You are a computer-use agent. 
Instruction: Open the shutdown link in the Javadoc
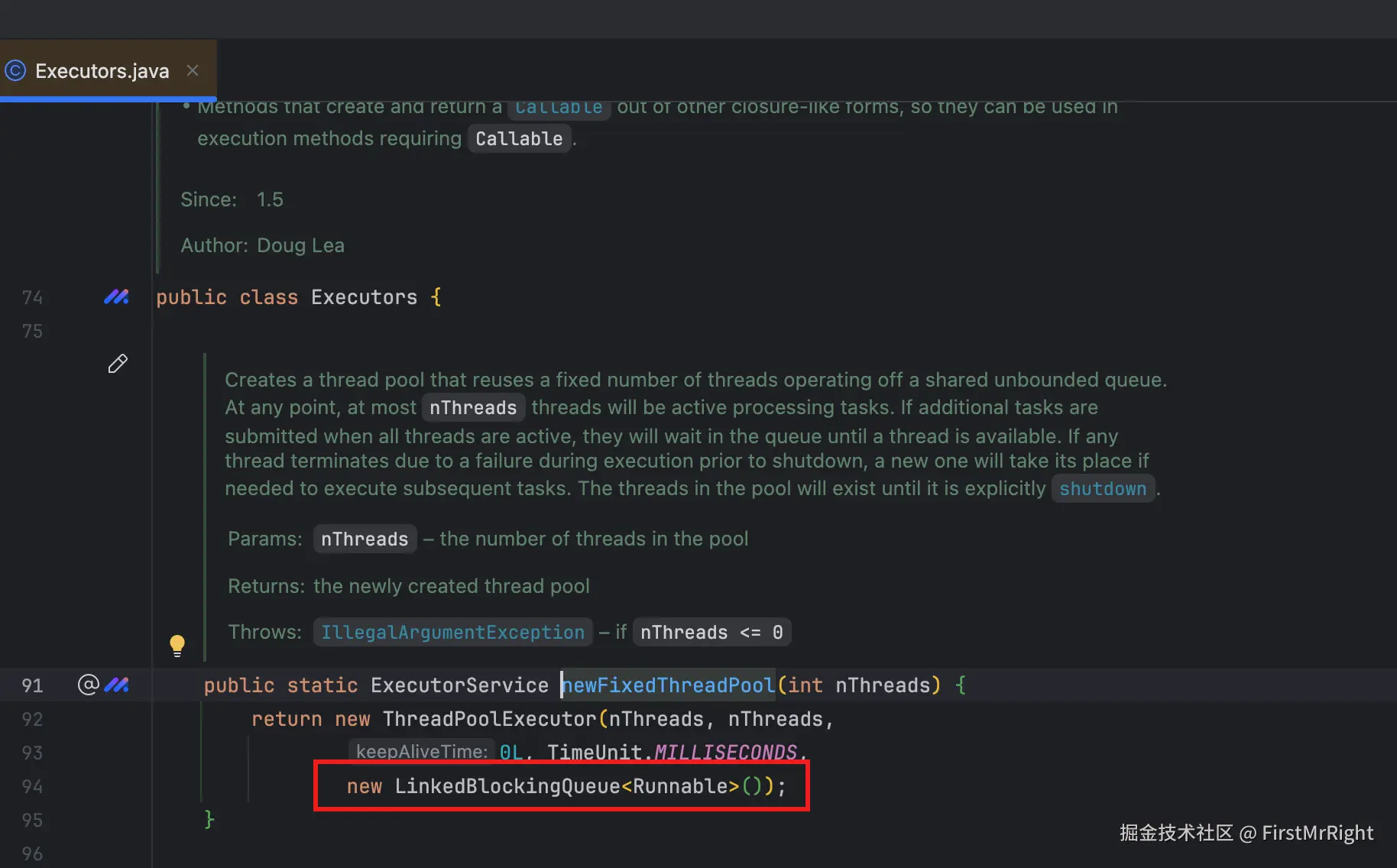[1102, 489]
